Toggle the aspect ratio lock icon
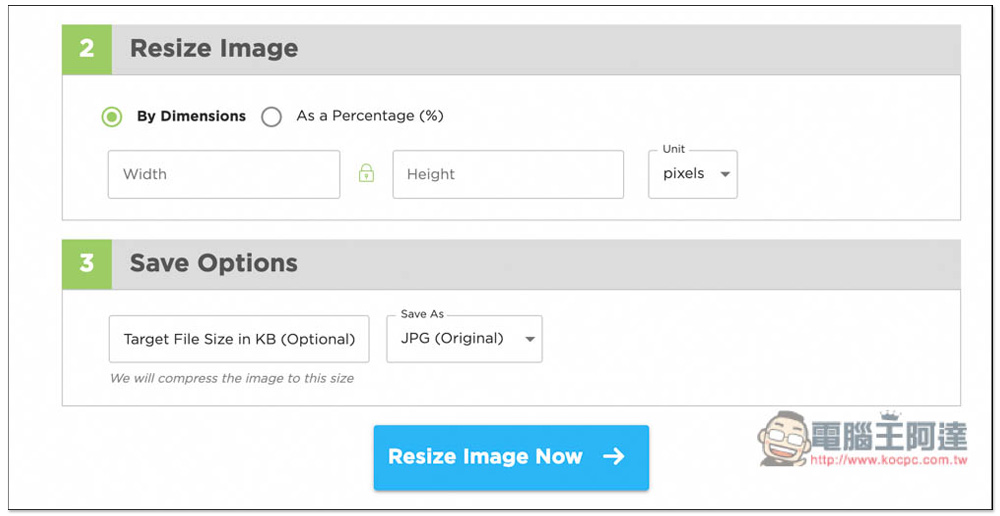 pos(366,173)
